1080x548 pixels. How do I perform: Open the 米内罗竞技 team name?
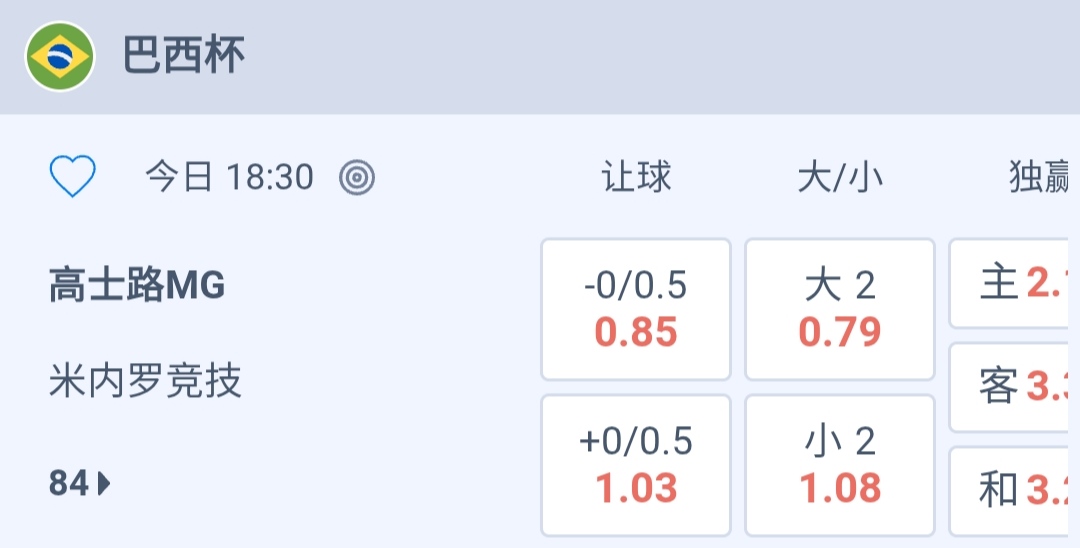(146, 381)
